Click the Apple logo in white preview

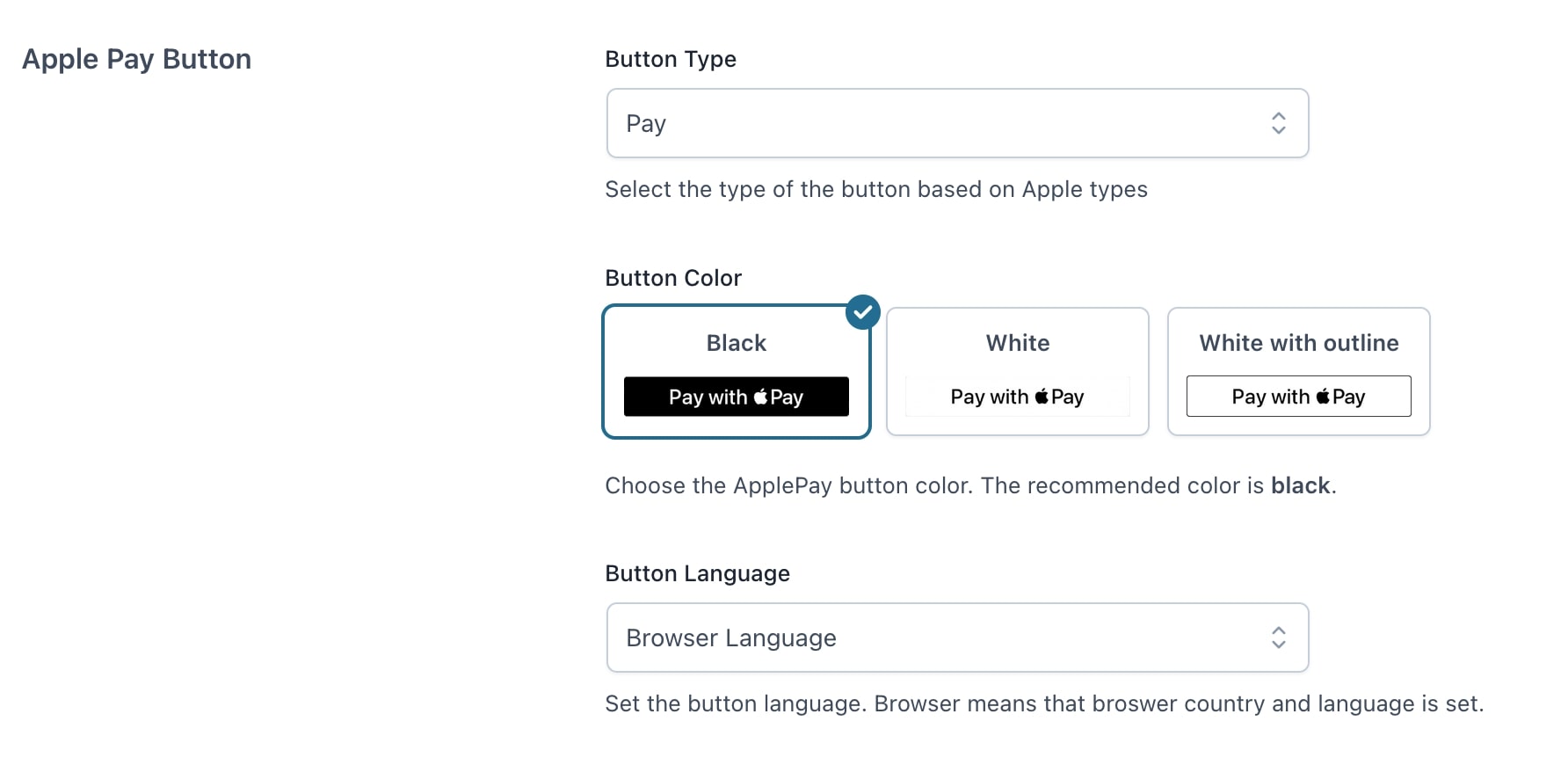[x=1042, y=397]
